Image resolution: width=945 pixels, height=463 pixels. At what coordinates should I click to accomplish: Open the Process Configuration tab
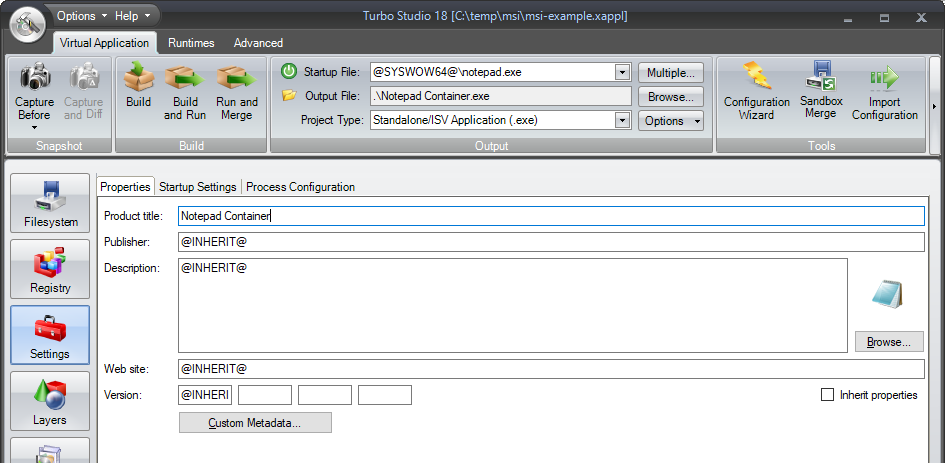pyautogui.click(x=300, y=187)
